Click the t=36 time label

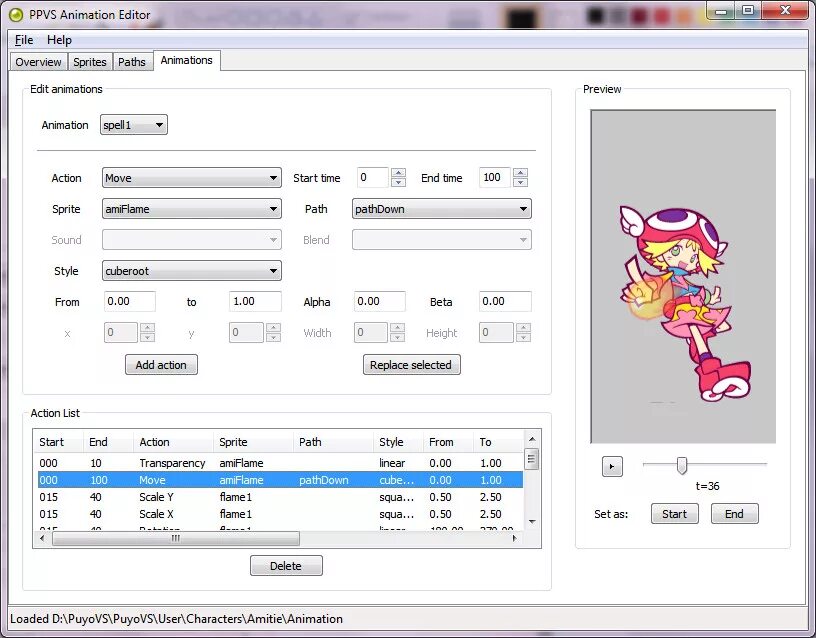pyautogui.click(x=707, y=486)
